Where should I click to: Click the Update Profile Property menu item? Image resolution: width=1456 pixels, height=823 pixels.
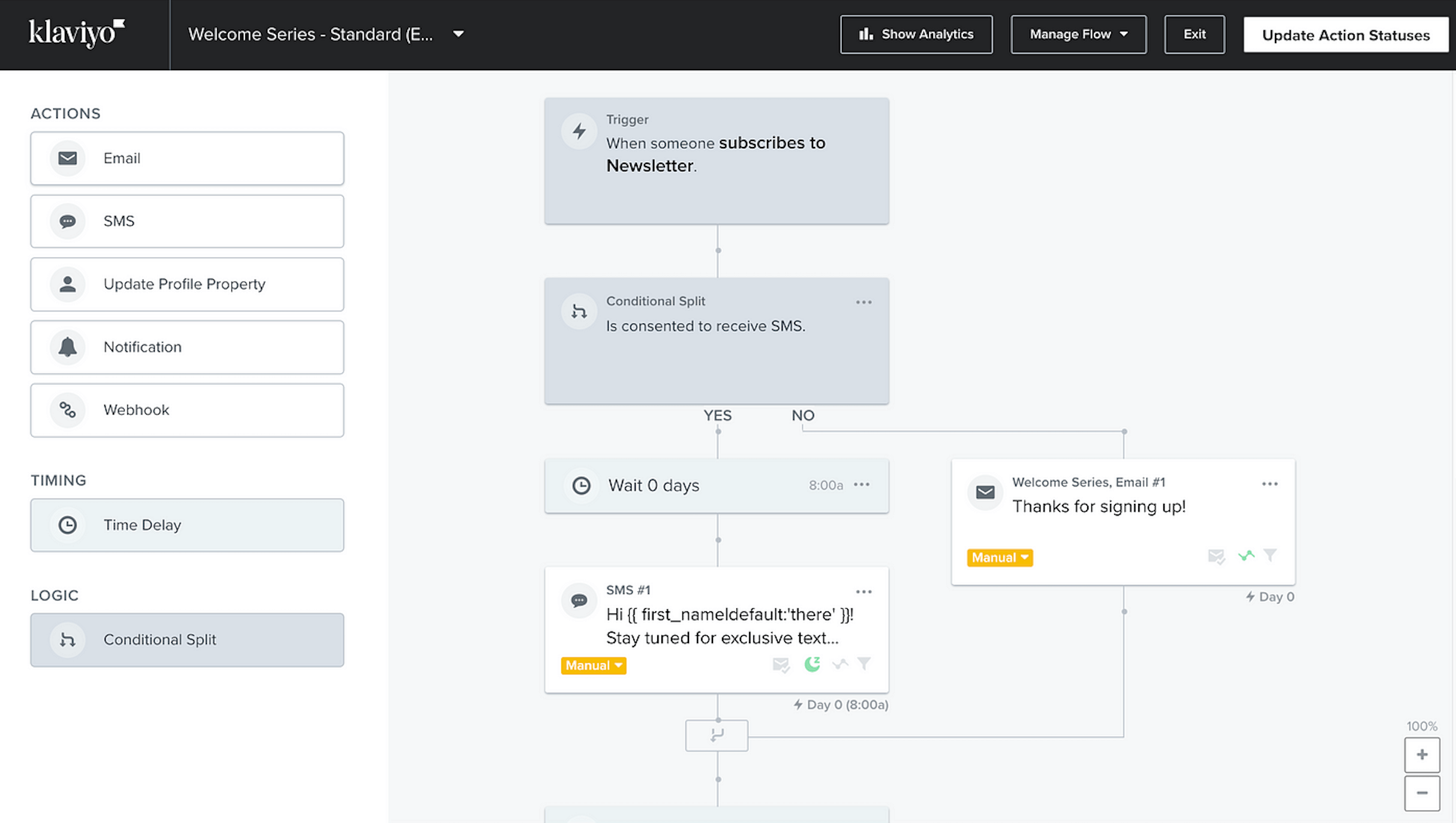[189, 284]
